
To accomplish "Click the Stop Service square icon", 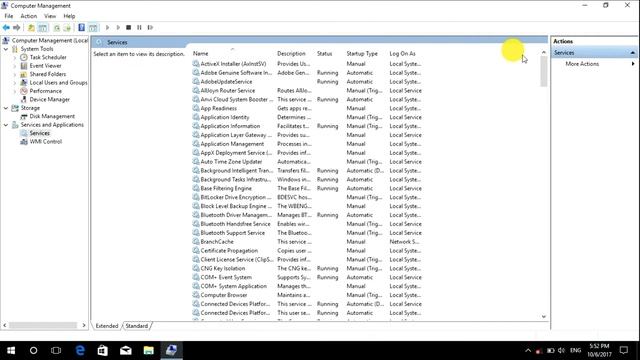I will pos(129,28).
